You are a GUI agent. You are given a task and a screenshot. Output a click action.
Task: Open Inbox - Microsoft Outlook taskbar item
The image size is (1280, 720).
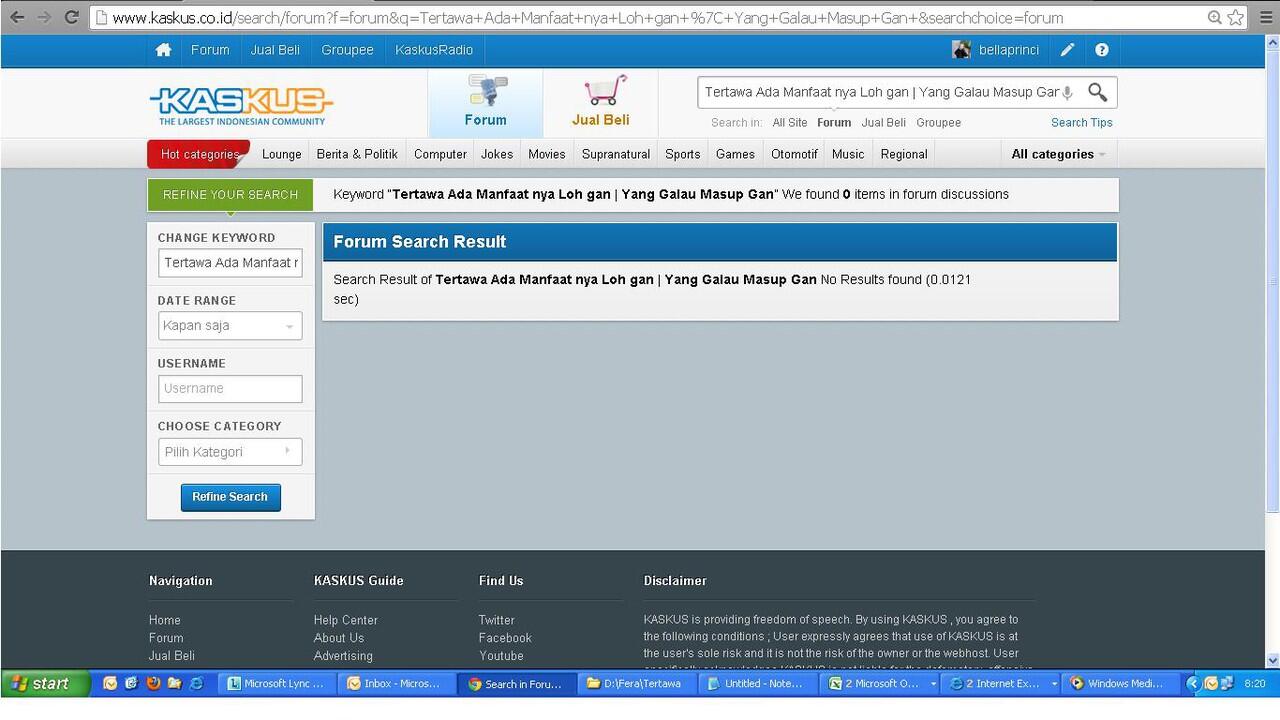(397, 684)
